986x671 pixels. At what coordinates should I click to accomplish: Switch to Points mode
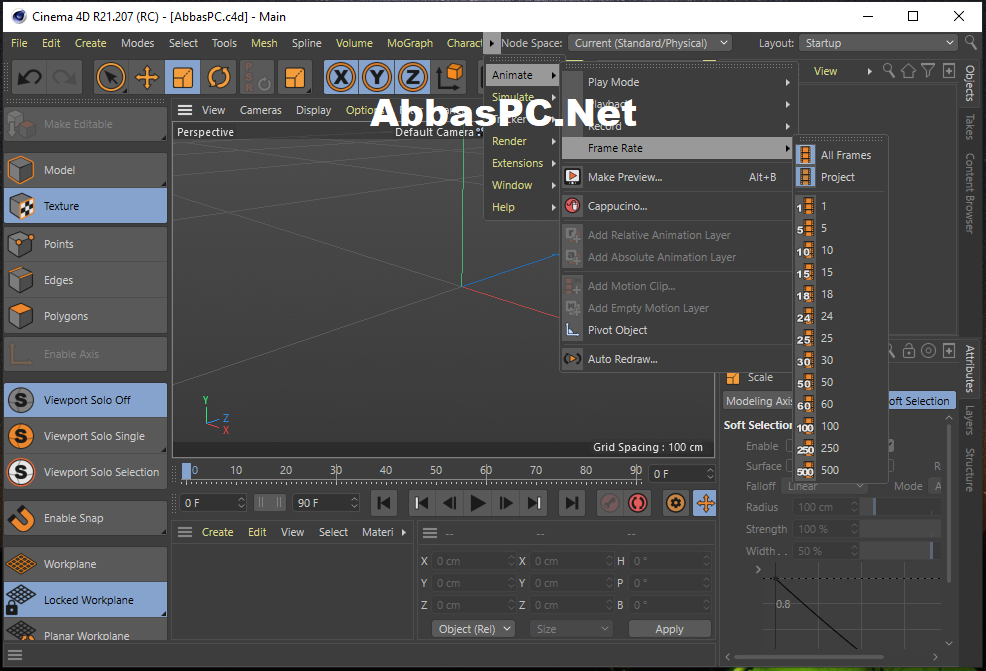[86, 244]
